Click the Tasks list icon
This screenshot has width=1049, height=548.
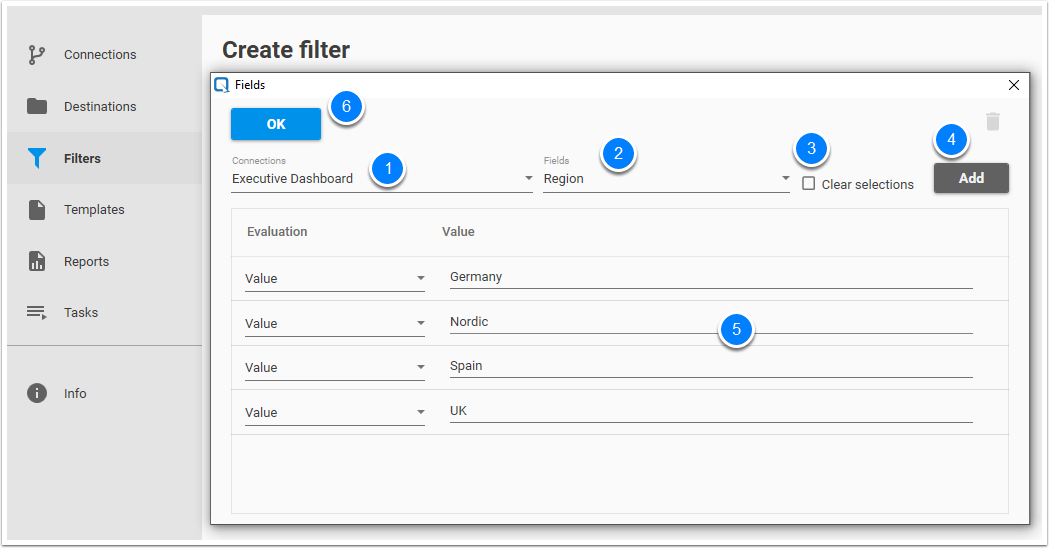pos(37,312)
